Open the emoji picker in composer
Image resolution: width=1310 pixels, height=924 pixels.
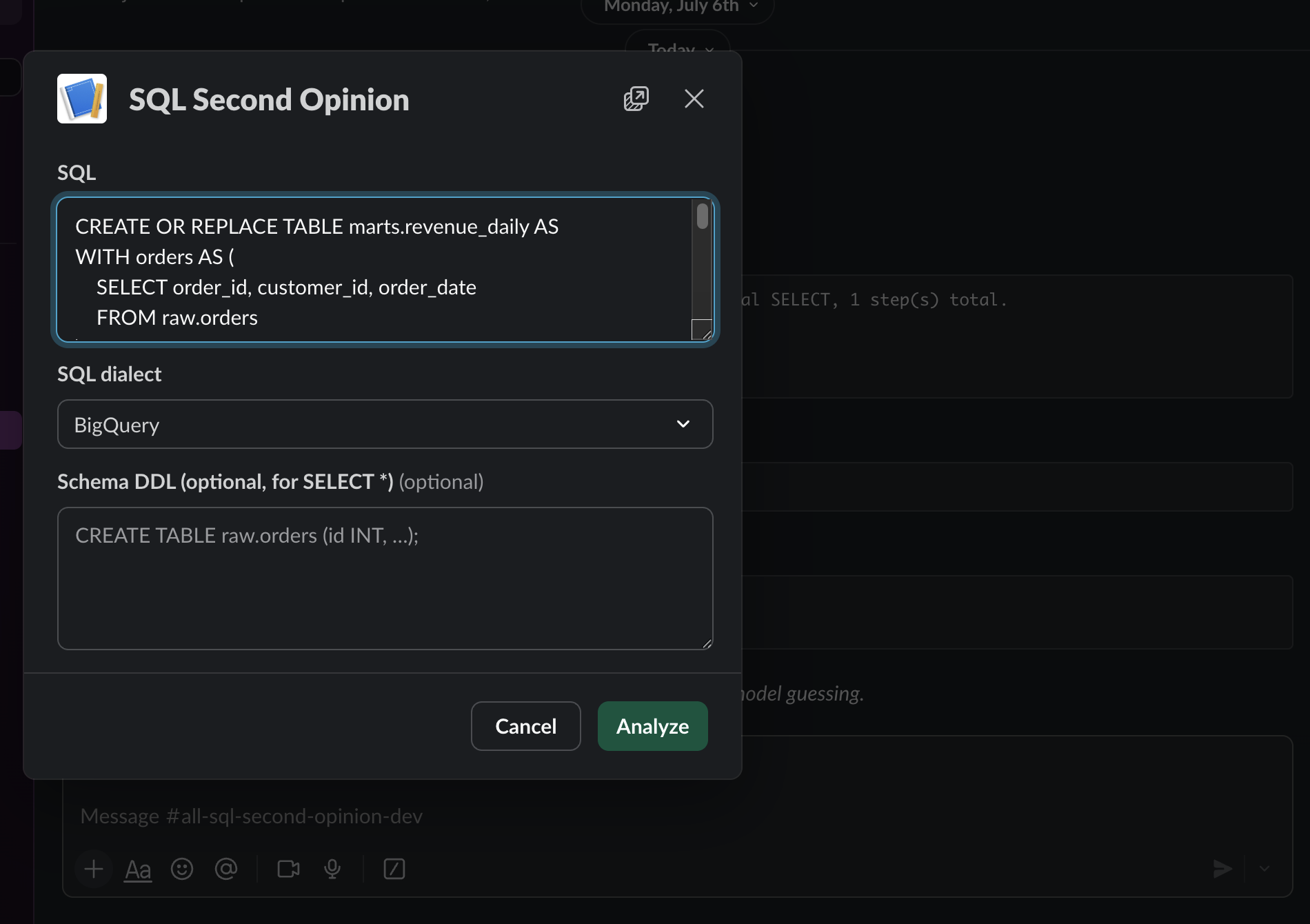[182, 869]
